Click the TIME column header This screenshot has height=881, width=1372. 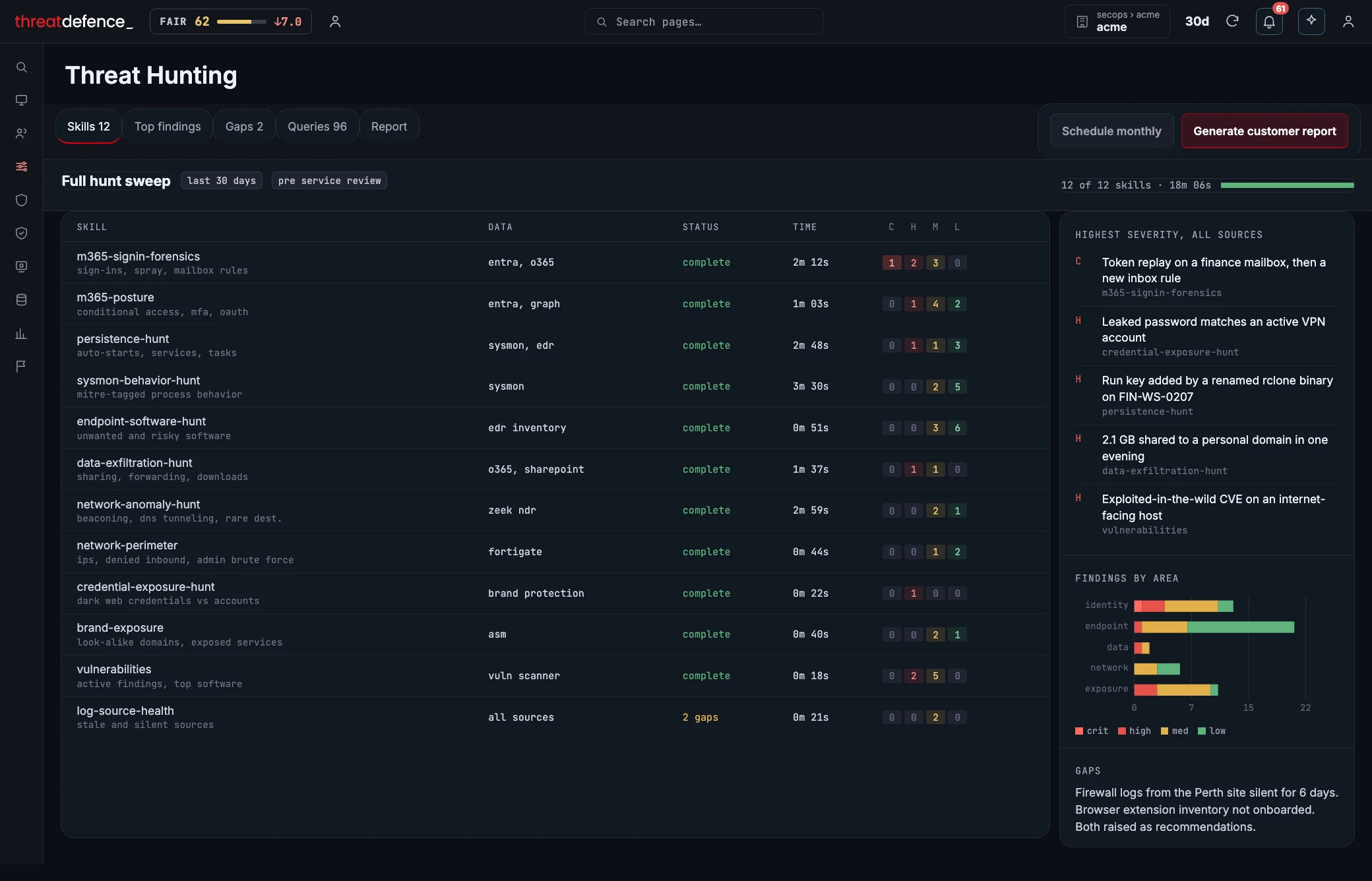pyautogui.click(x=805, y=227)
